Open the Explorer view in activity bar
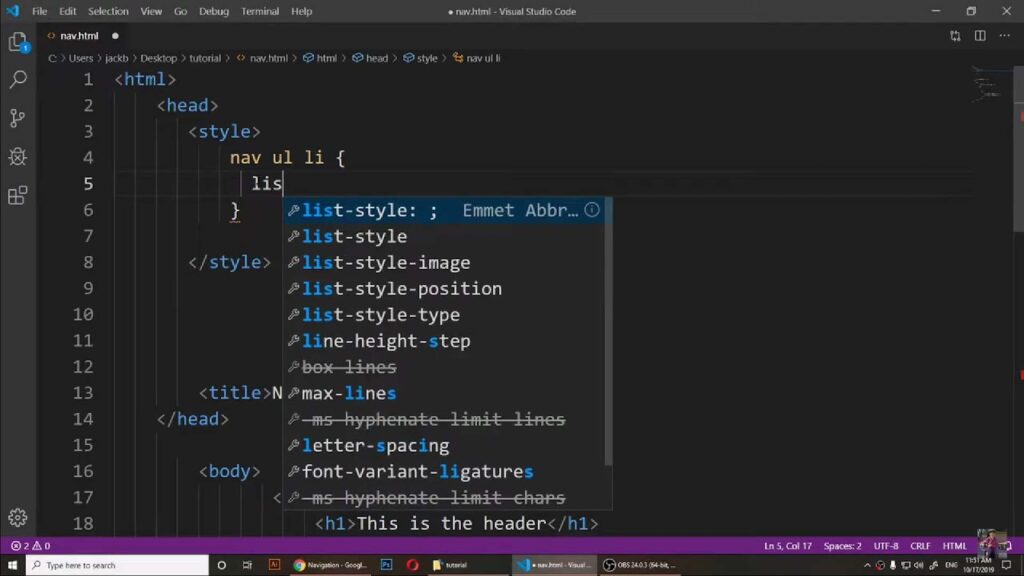The image size is (1024, 576). (x=18, y=42)
